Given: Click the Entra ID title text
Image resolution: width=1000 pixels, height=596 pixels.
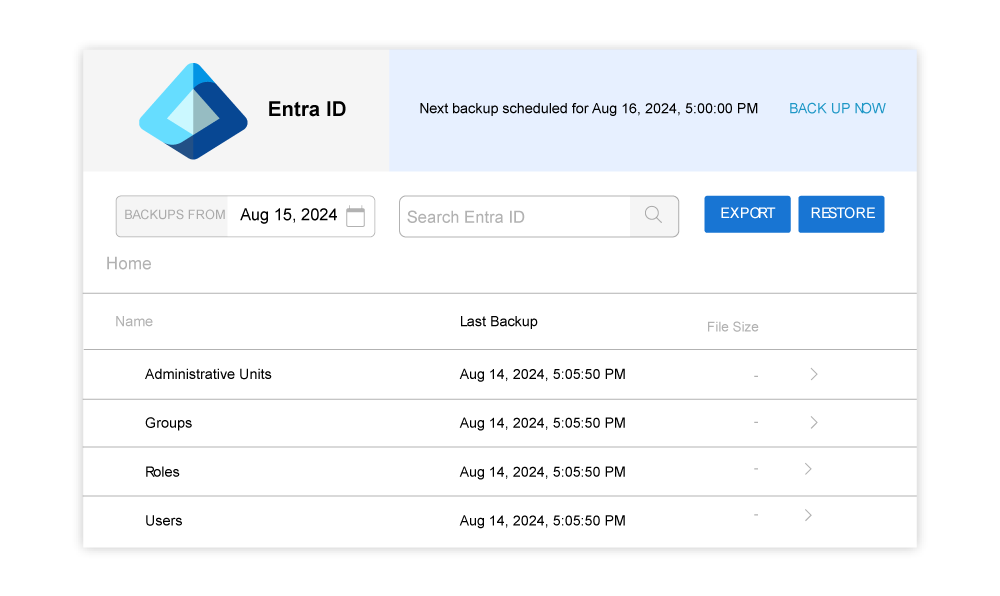Looking at the screenshot, I should click(307, 109).
